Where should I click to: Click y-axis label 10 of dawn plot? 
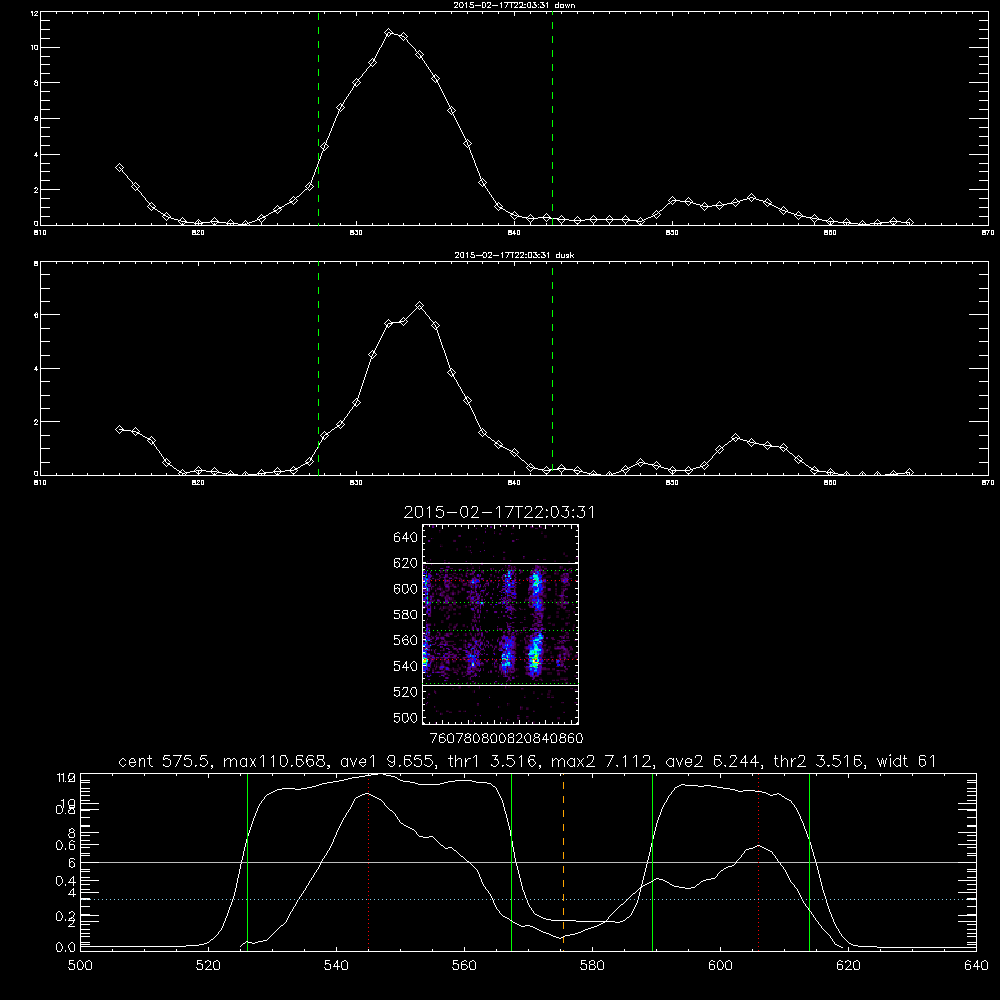[35, 48]
